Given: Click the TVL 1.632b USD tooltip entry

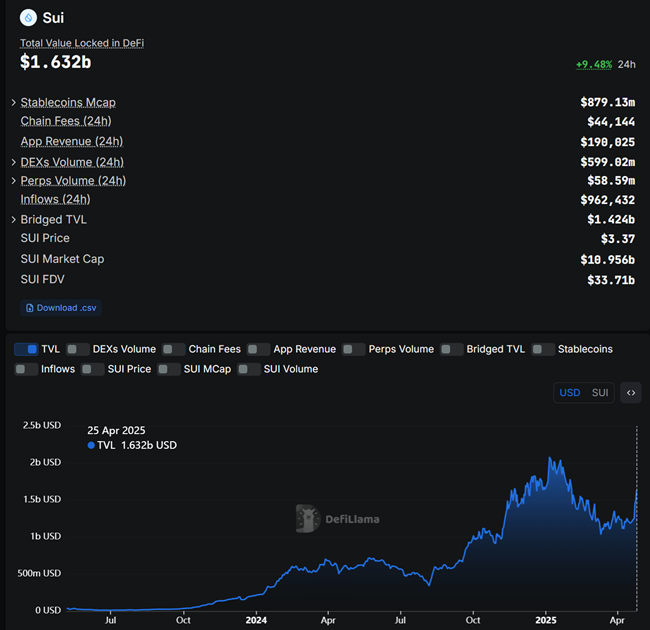Looking at the screenshot, I should click(132, 446).
